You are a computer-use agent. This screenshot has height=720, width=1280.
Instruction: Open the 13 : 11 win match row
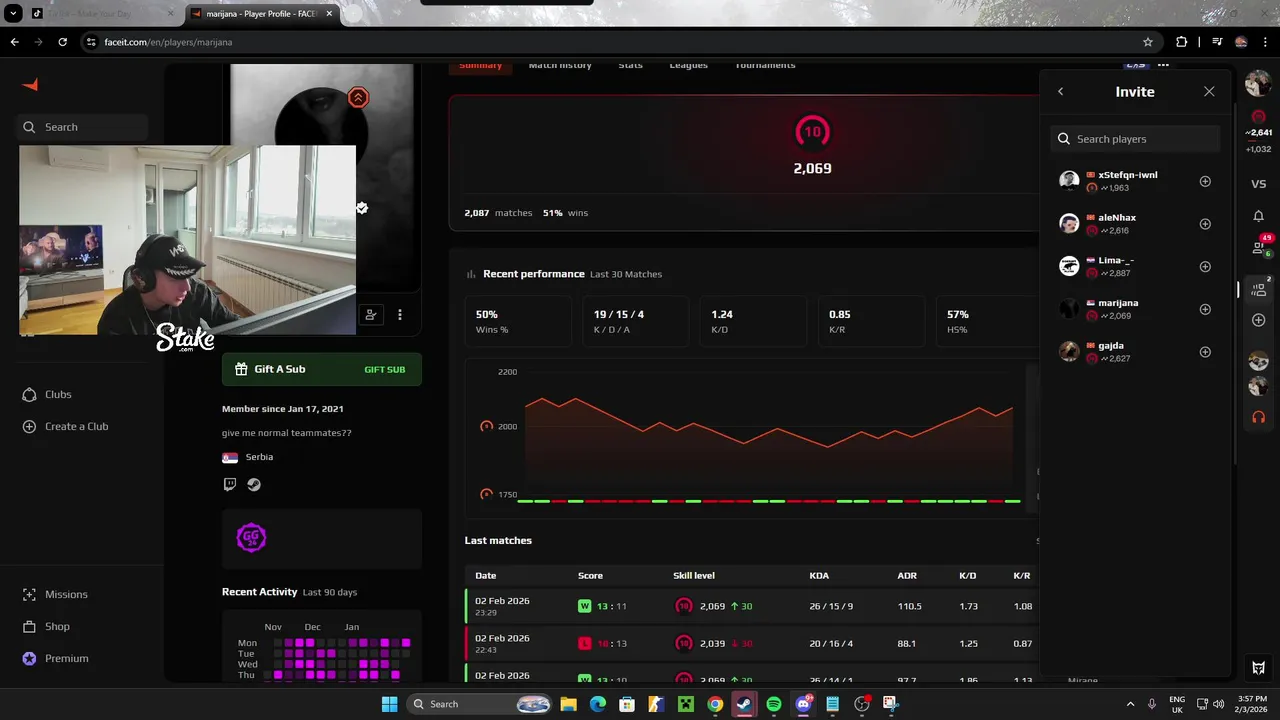[x=752, y=606]
